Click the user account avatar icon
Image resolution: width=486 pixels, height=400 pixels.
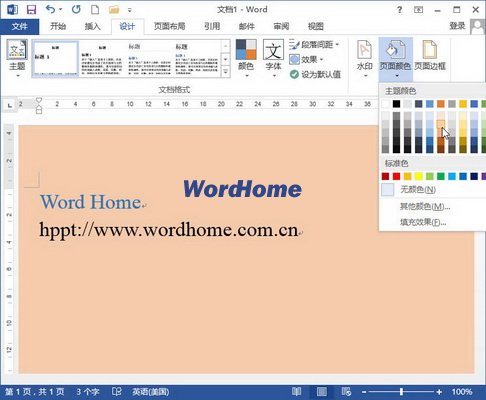(x=478, y=26)
